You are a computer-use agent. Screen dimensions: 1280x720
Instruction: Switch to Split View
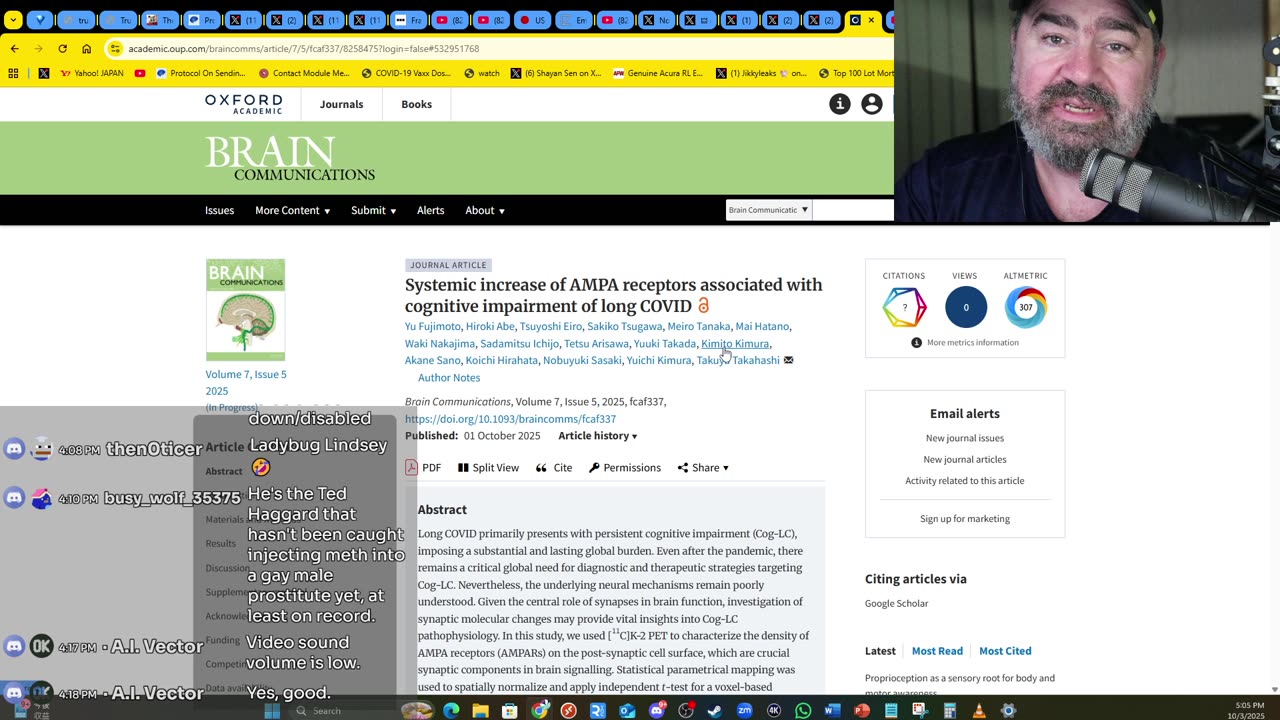tap(488, 467)
